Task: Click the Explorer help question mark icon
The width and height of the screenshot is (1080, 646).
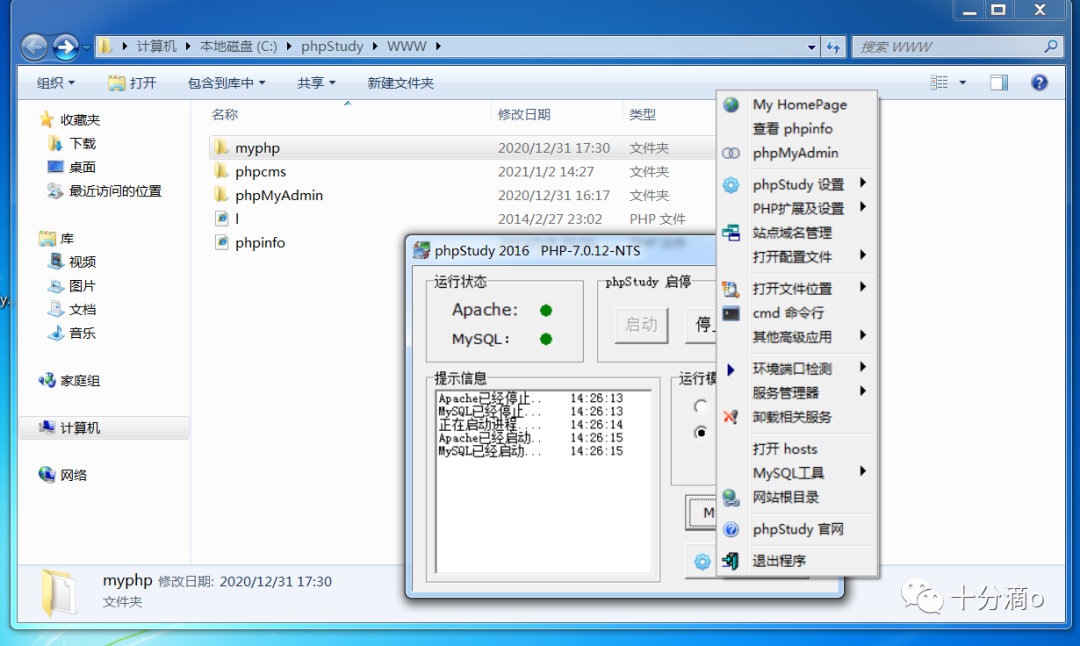Action: pos(1039,83)
